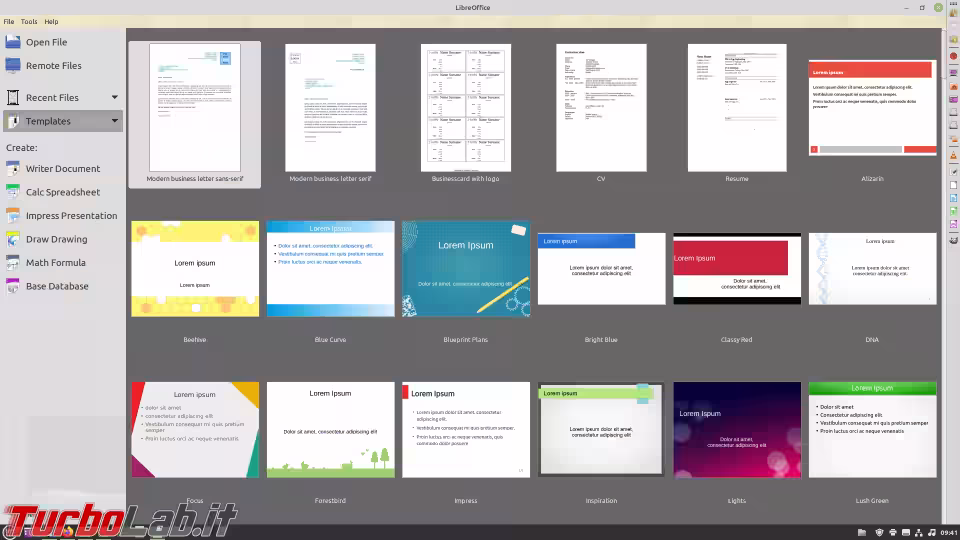Screen dimensions: 960x540
Task: Open the network connection tray icon
Action: click(x=918, y=533)
